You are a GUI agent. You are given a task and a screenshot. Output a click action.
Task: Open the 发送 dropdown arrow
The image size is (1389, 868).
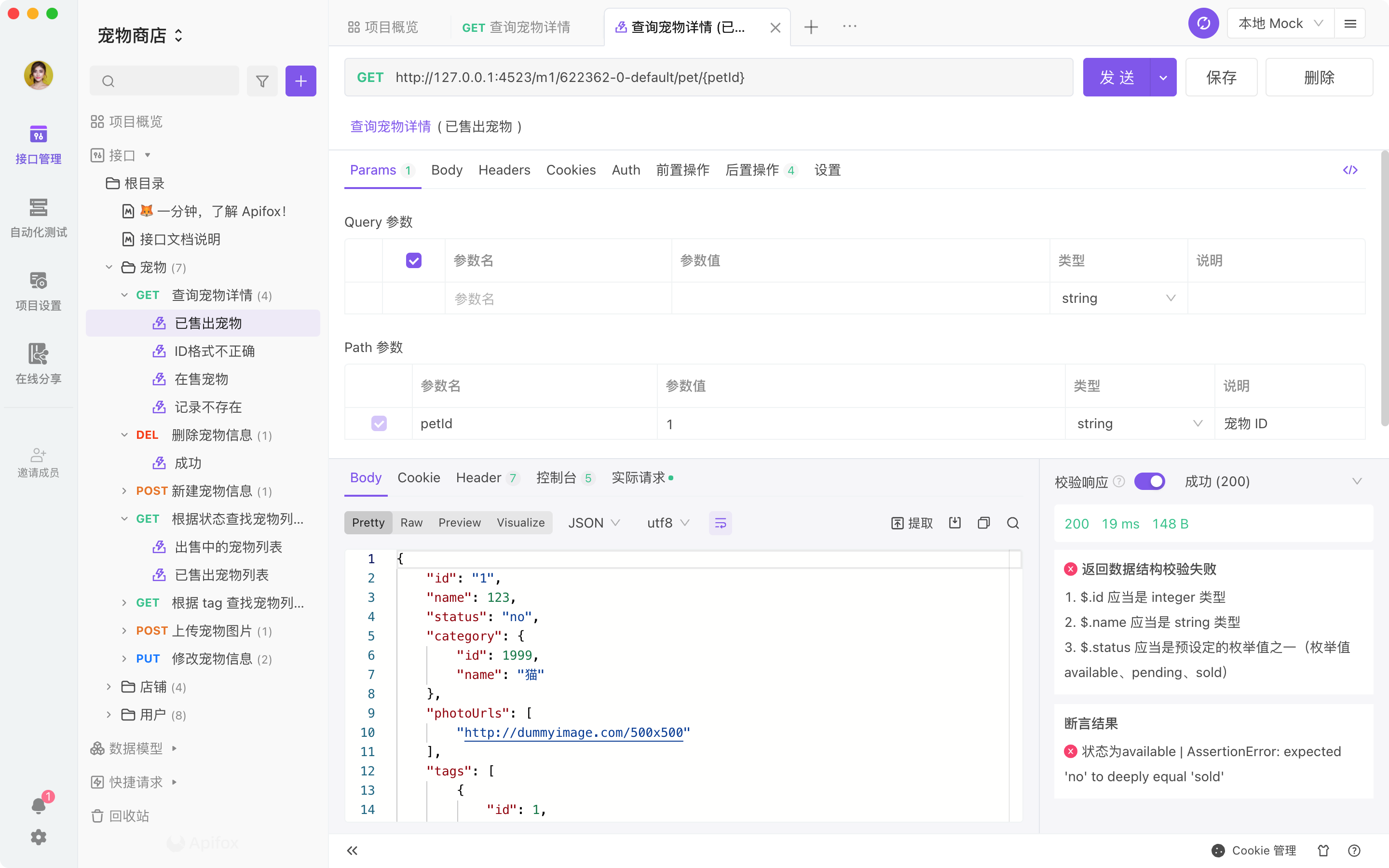[x=1163, y=77]
